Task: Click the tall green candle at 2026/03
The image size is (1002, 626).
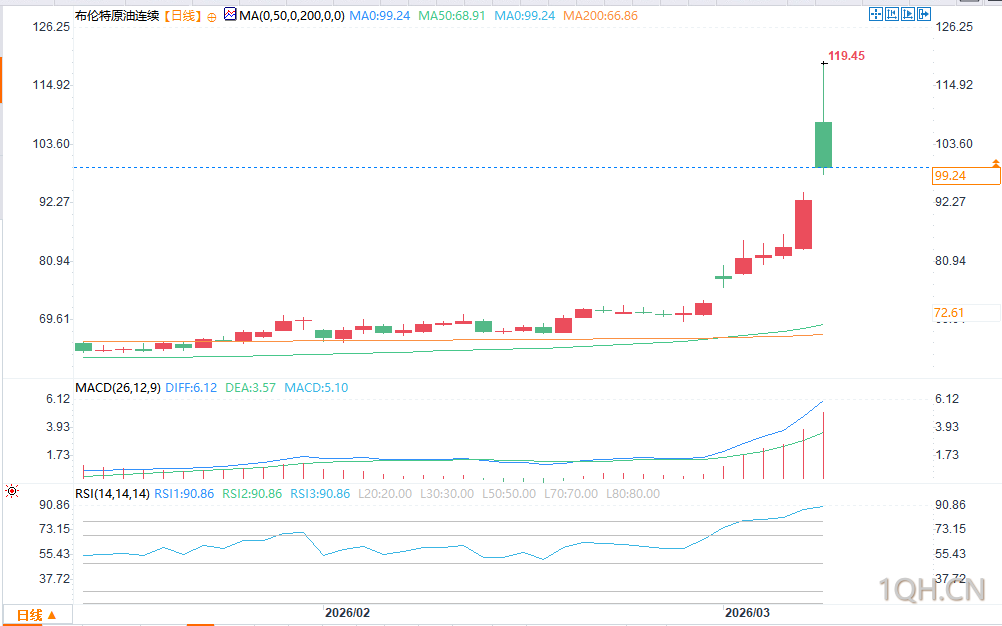Action: pyautogui.click(x=824, y=144)
